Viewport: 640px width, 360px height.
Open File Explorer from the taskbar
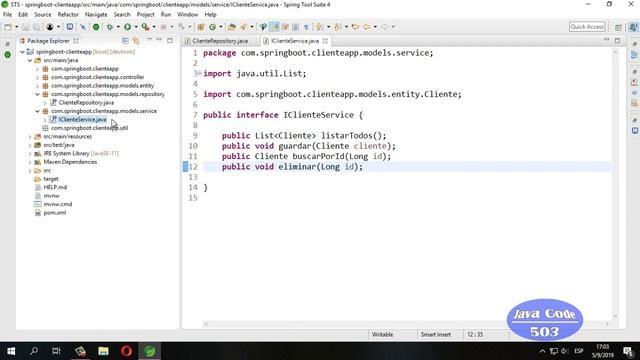coord(103,351)
